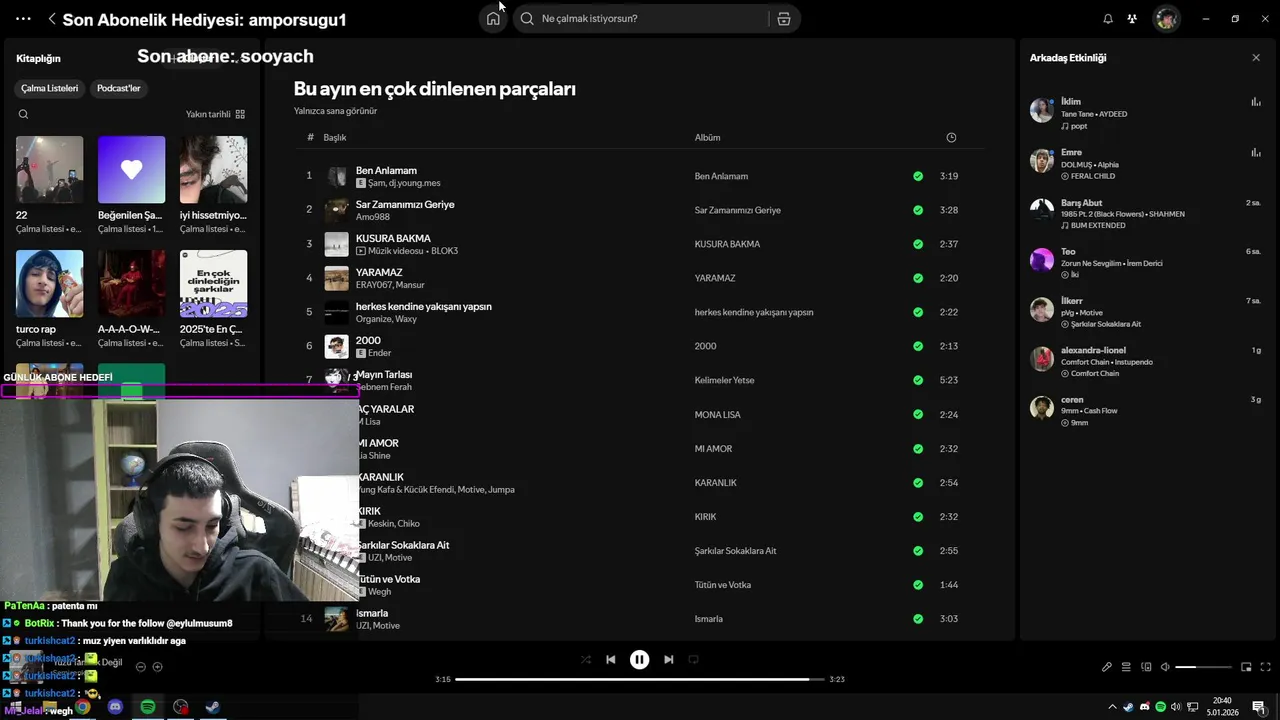Open alexandra-lionel's friend activity entry

coord(1145,361)
